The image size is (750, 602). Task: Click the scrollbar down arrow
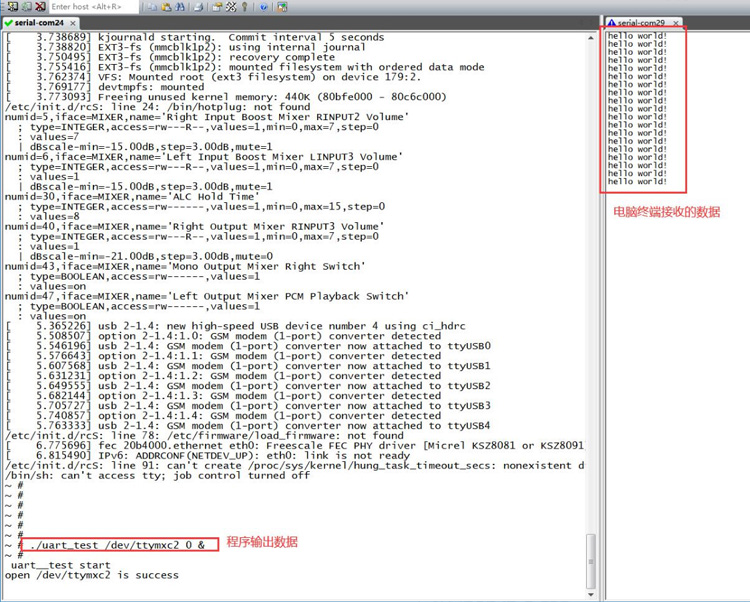pyautogui.click(x=591, y=593)
